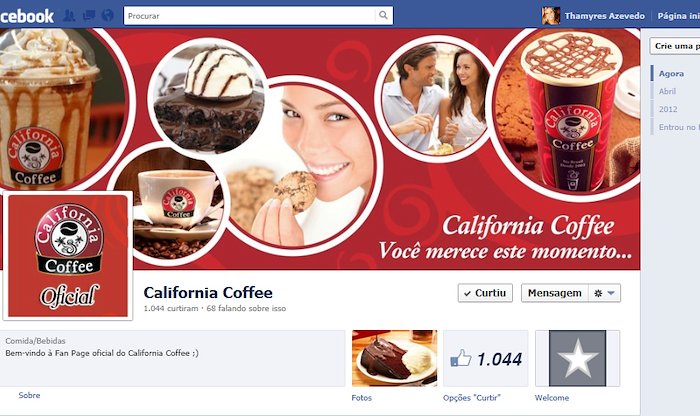Viewport: 700px width, 416px height.
Task: Click the Procurar search field
Action: [x=250, y=16]
